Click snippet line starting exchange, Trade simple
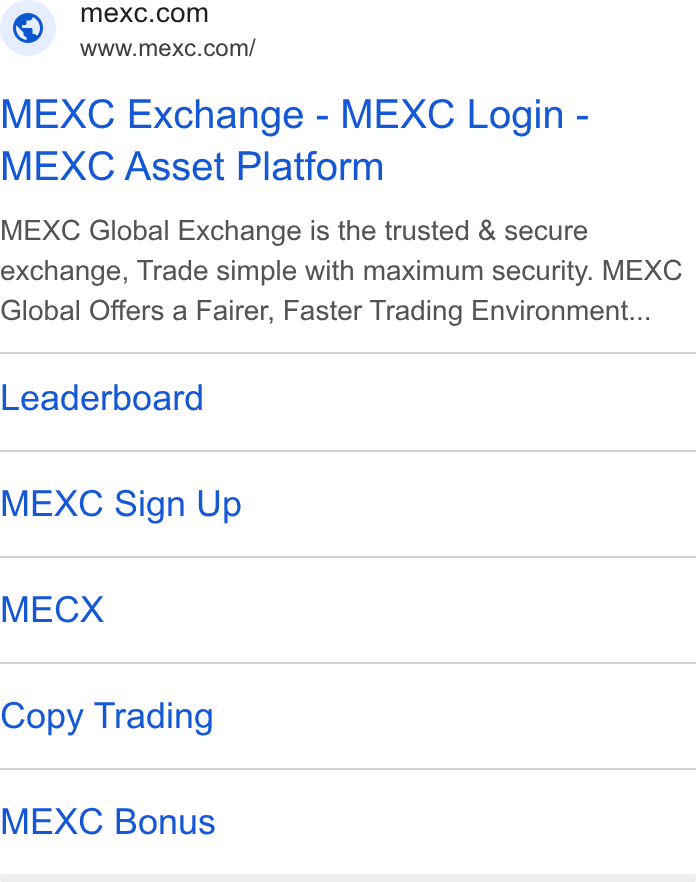Viewport: 696px width, 882px height. point(341,271)
